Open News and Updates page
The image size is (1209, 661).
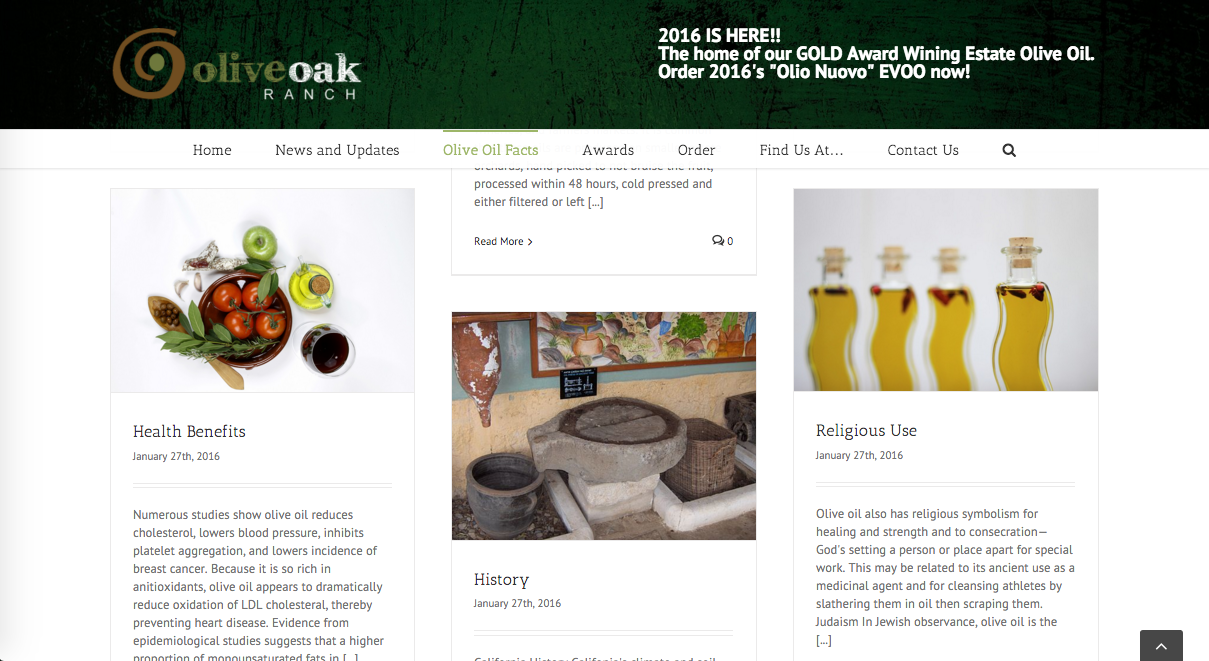pyautogui.click(x=337, y=150)
